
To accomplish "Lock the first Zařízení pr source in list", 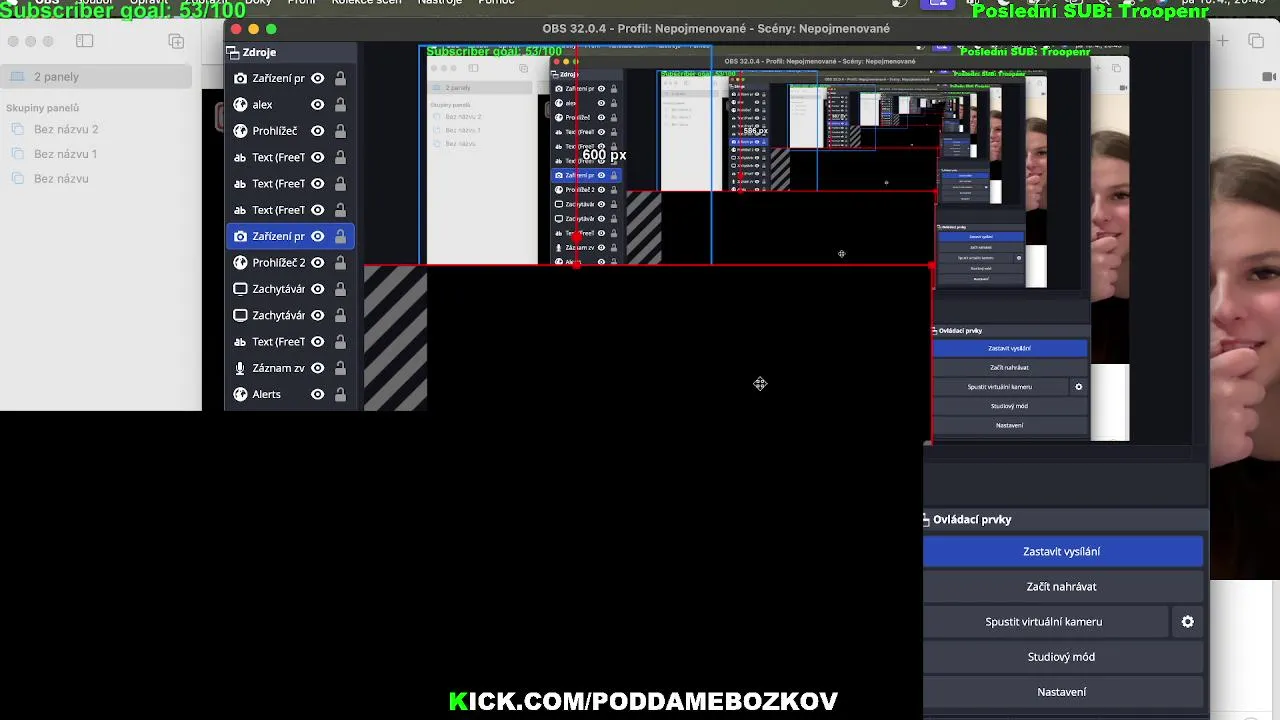I will (x=340, y=78).
